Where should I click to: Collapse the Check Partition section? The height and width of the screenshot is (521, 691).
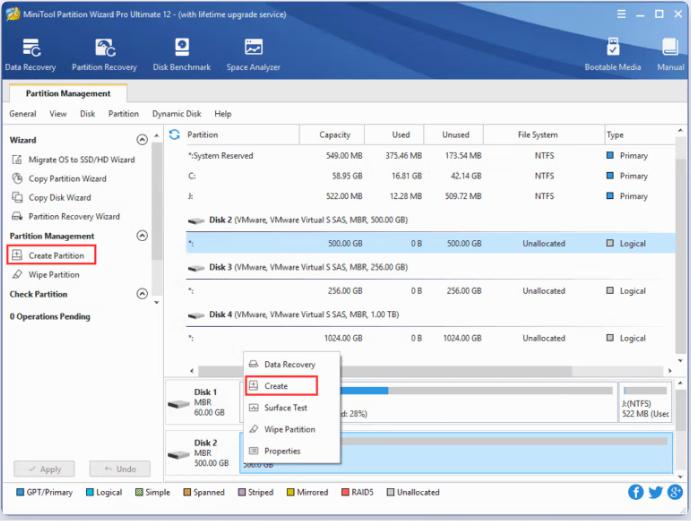point(142,295)
